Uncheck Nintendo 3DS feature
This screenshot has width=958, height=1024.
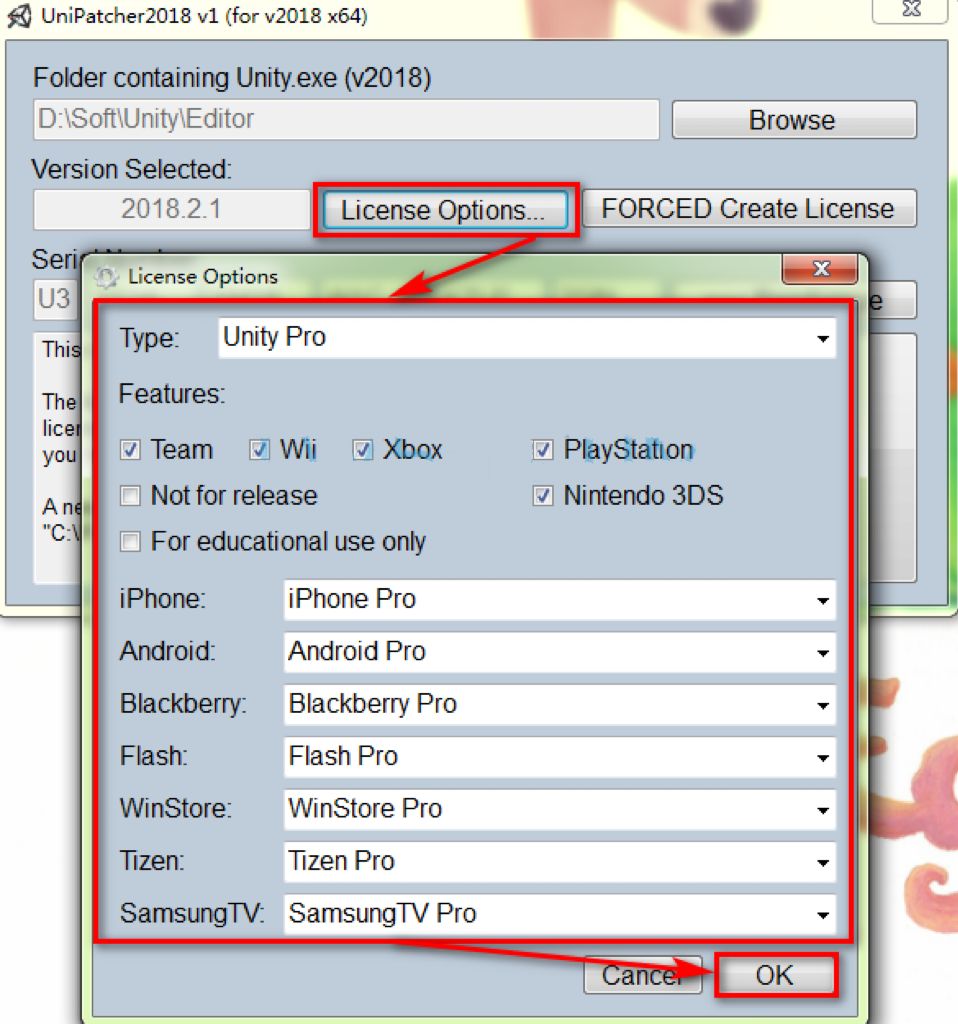tap(542, 496)
